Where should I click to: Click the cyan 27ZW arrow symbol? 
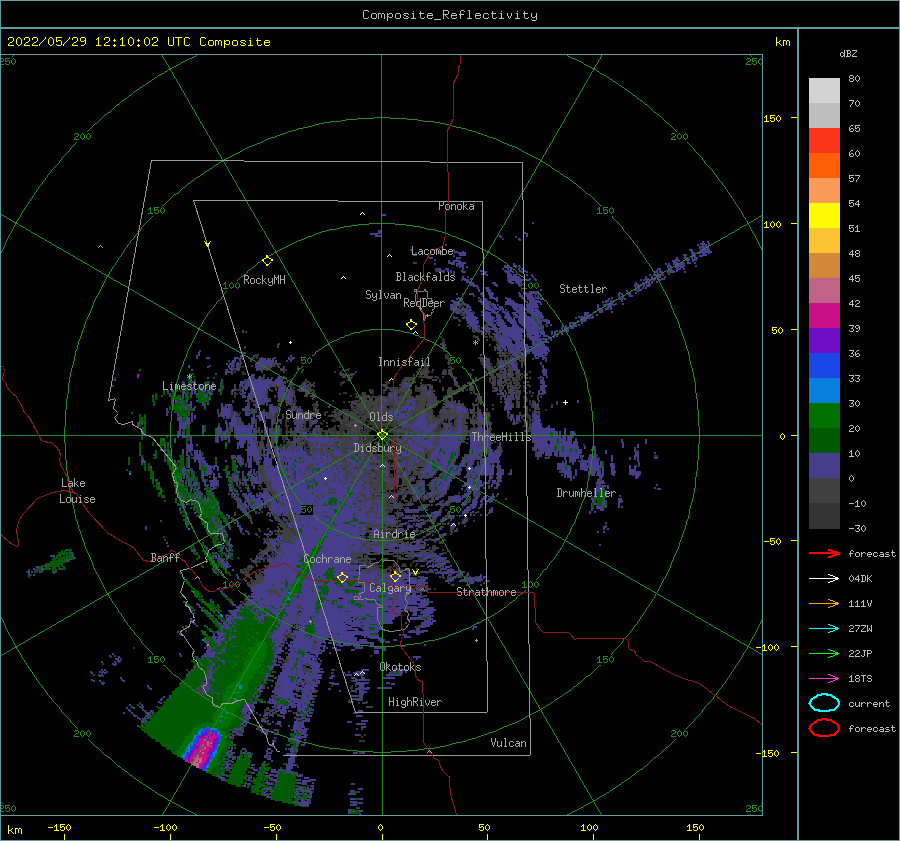(x=824, y=629)
